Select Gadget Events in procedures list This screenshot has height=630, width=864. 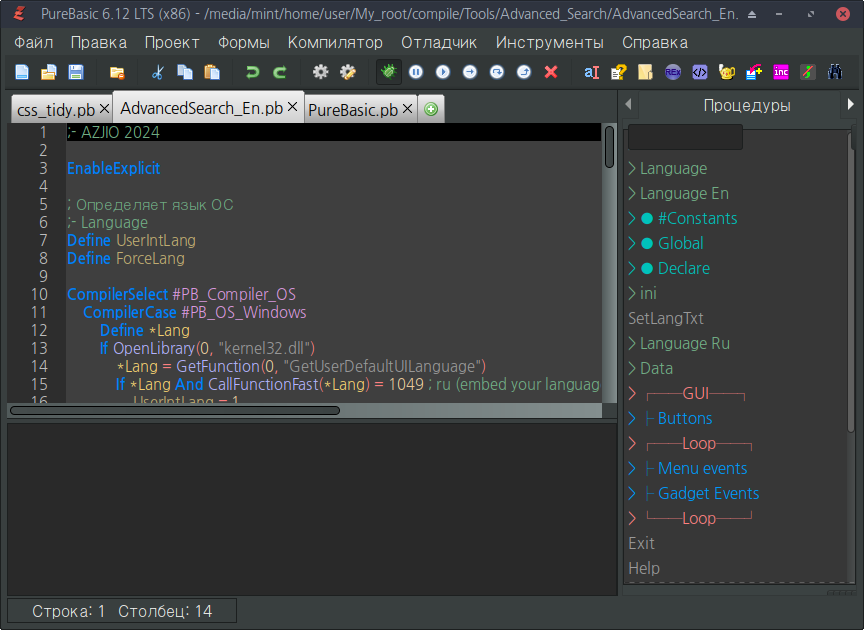tap(708, 493)
